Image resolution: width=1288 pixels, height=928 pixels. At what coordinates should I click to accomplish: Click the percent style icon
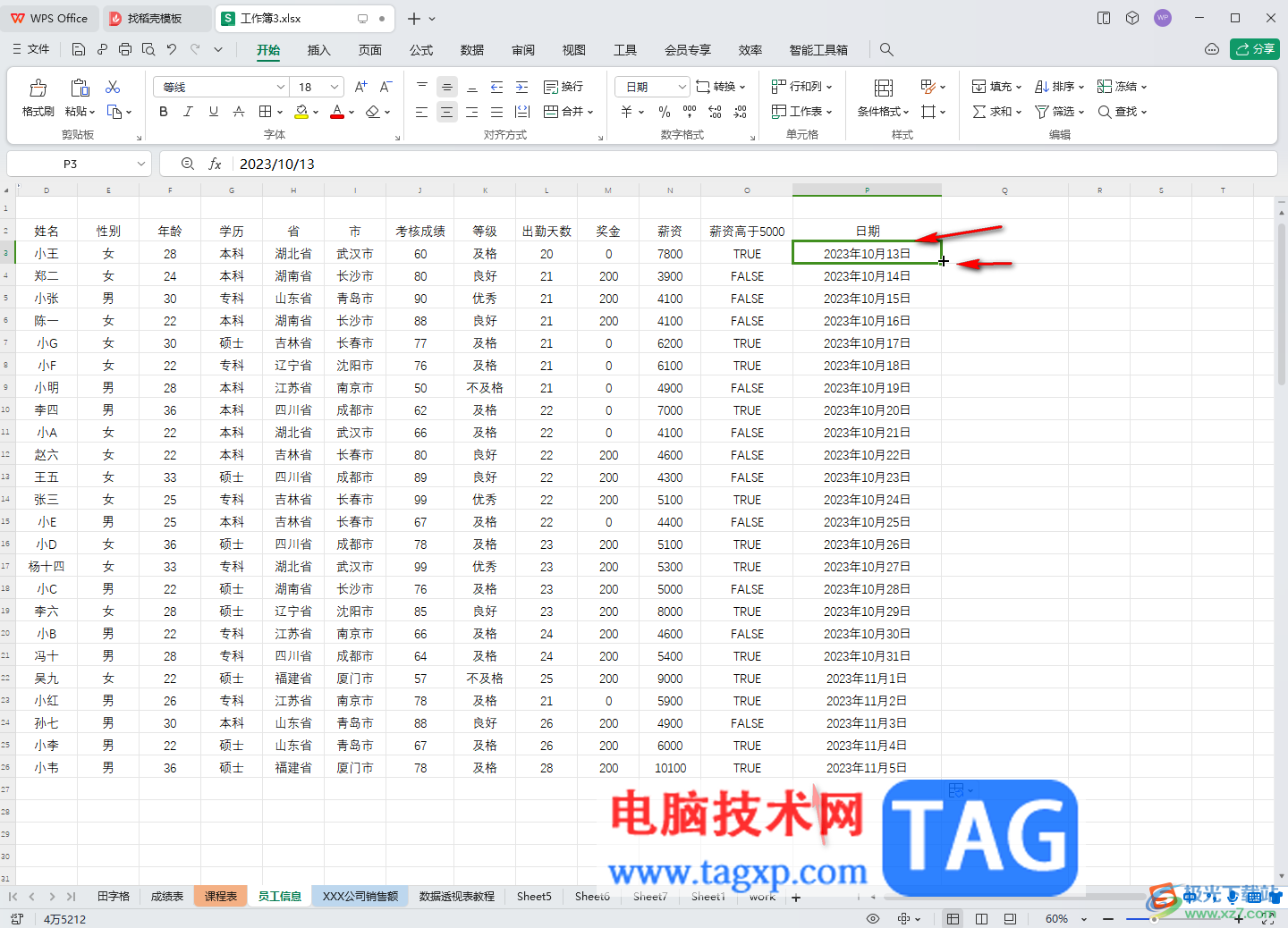[665, 112]
